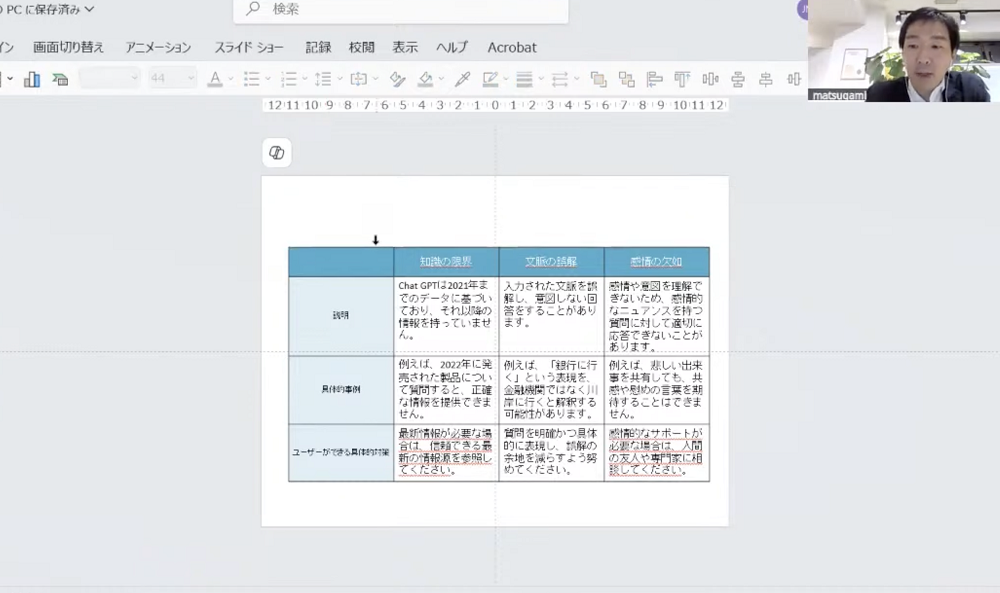The image size is (1000, 593).
Task: Click the highlighter marker tool
Action: tap(397, 79)
